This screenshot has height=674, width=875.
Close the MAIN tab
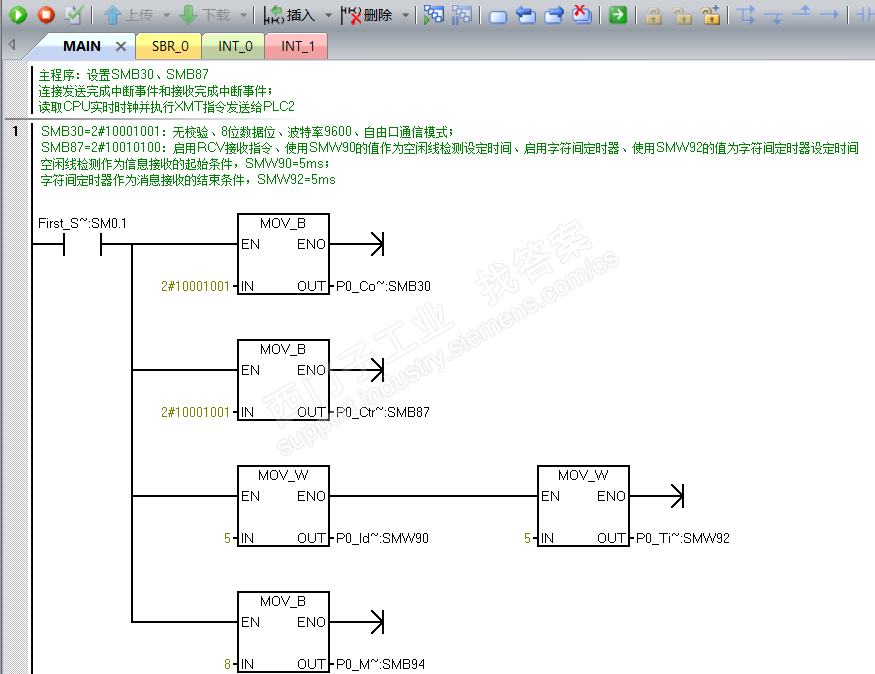click(121, 47)
